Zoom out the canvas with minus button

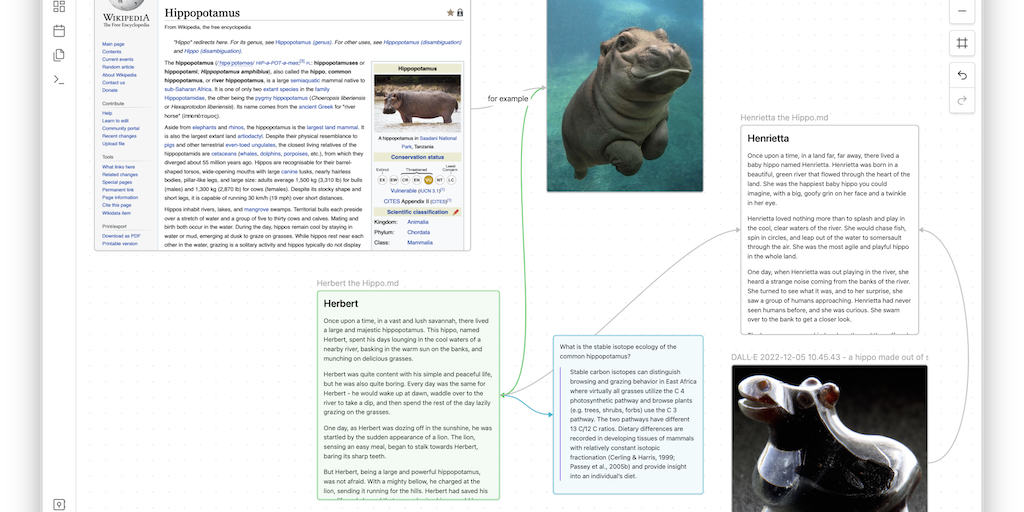point(962,11)
